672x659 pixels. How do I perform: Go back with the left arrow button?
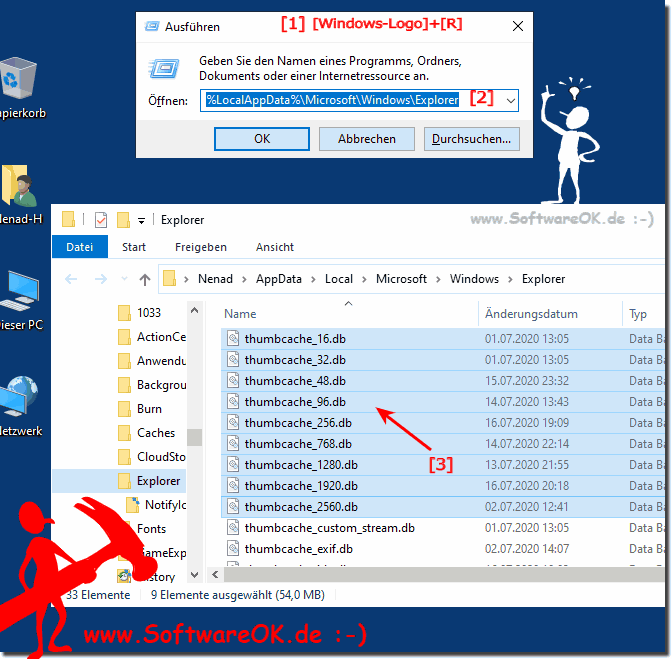[71, 279]
